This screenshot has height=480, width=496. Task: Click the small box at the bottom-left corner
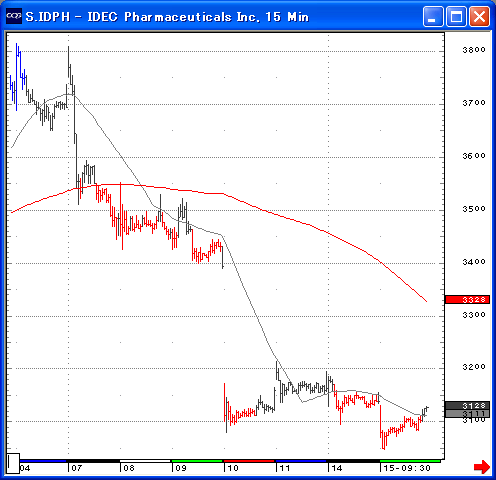(13, 463)
